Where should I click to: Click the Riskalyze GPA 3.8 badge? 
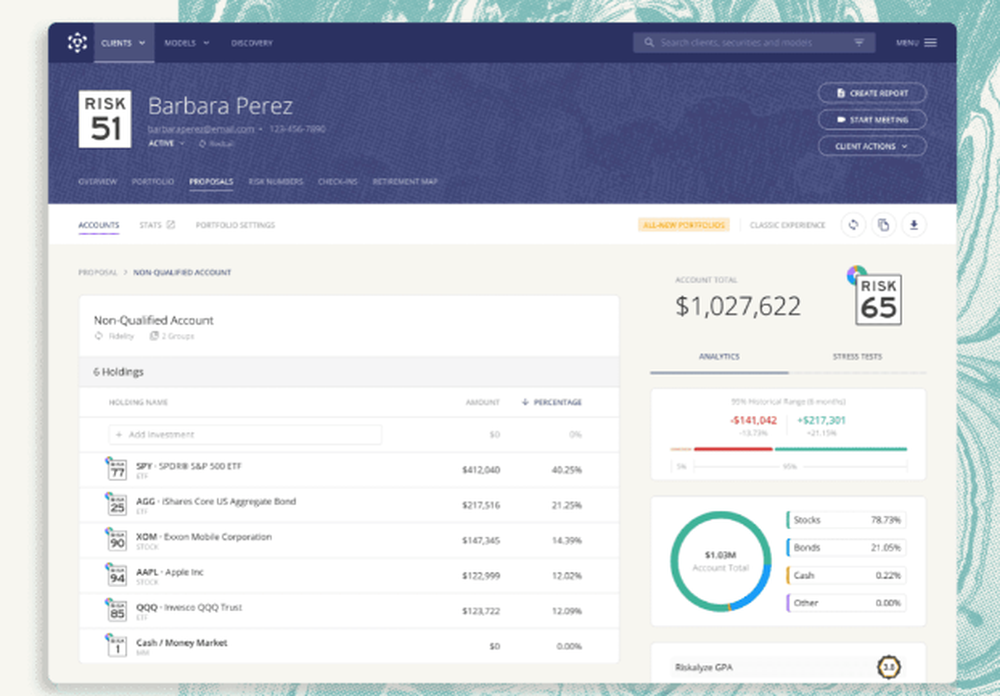click(888, 667)
